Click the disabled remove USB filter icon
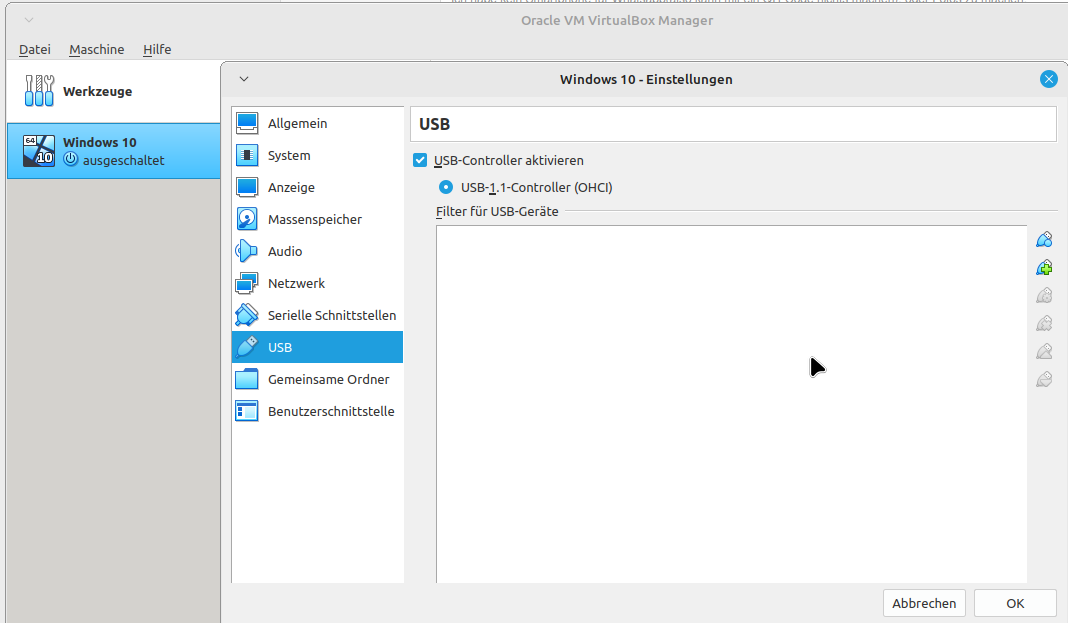1068x623 pixels. click(x=1043, y=323)
